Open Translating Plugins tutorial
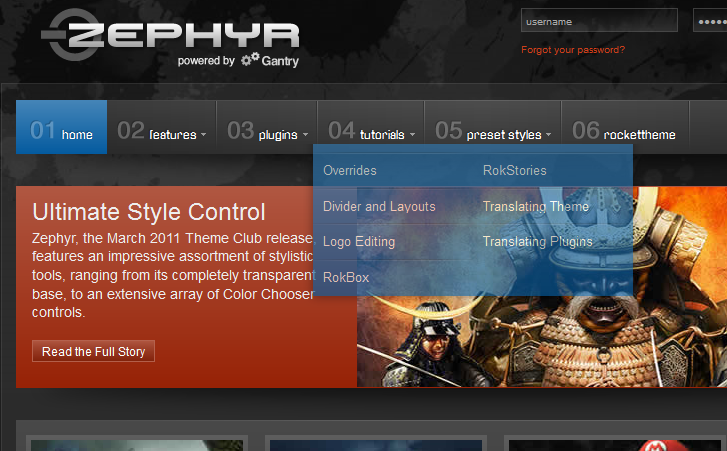 (537, 242)
